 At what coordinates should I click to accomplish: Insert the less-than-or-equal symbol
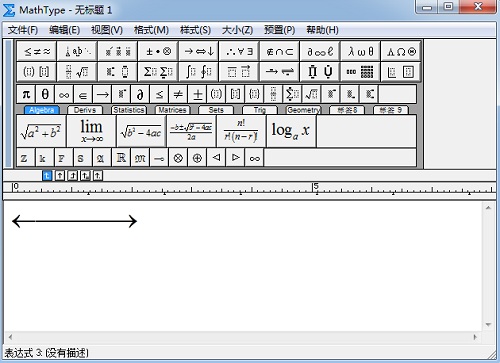[x=159, y=94]
